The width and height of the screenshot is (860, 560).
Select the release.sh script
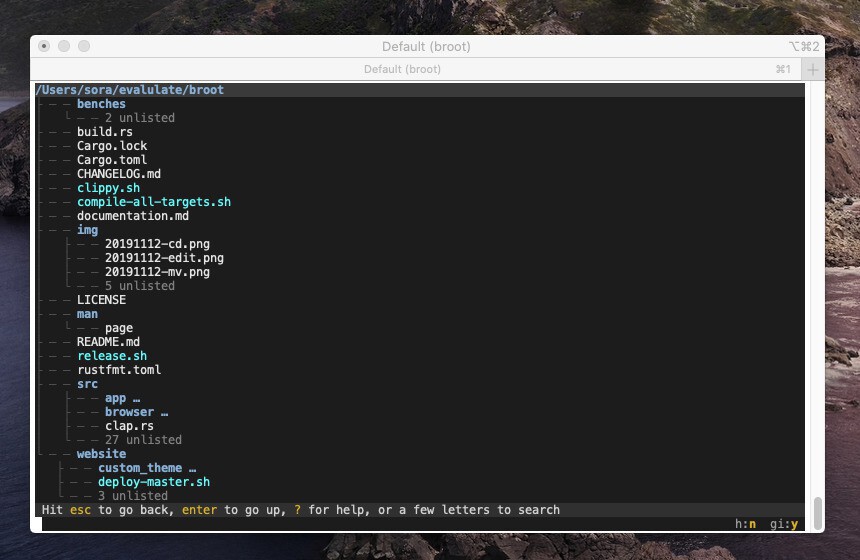pyautogui.click(x=112, y=356)
